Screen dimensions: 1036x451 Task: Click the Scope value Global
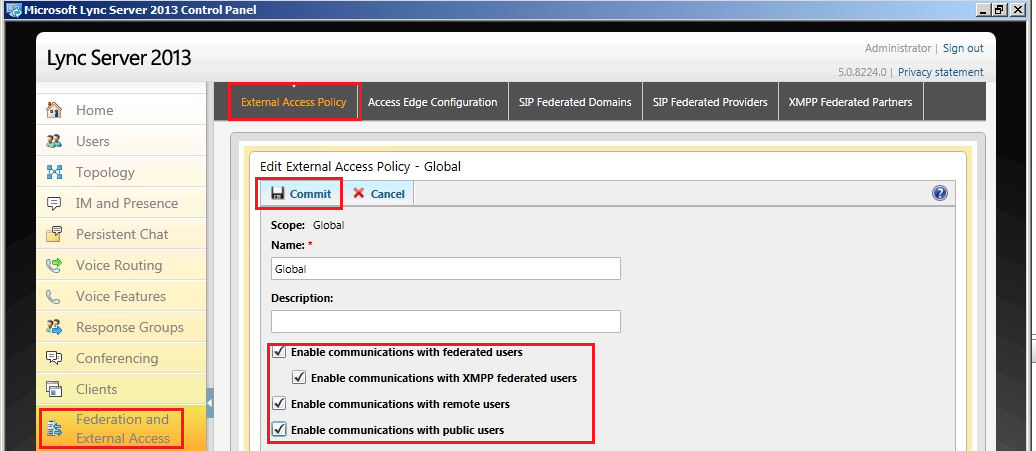tap(328, 225)
